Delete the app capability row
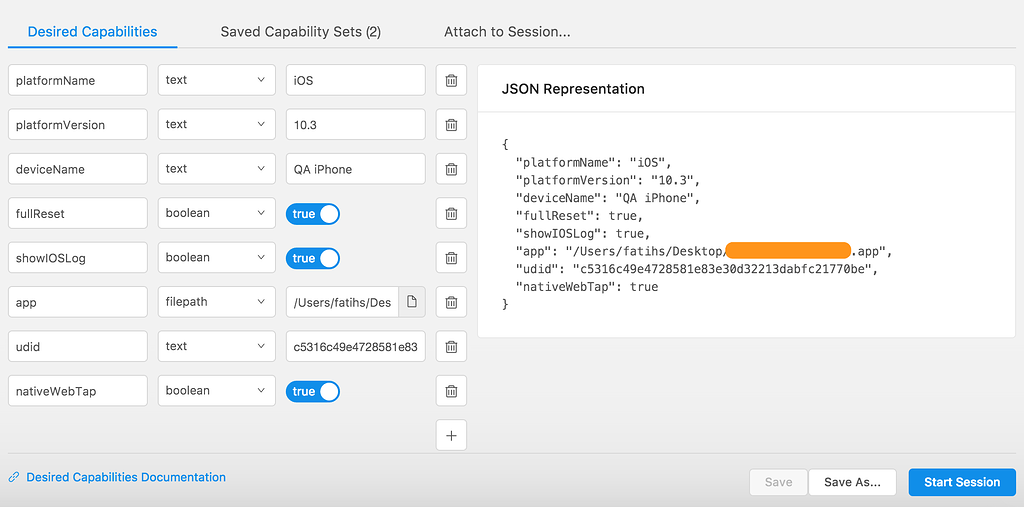The image size is (1024, 507). (451, 303)
